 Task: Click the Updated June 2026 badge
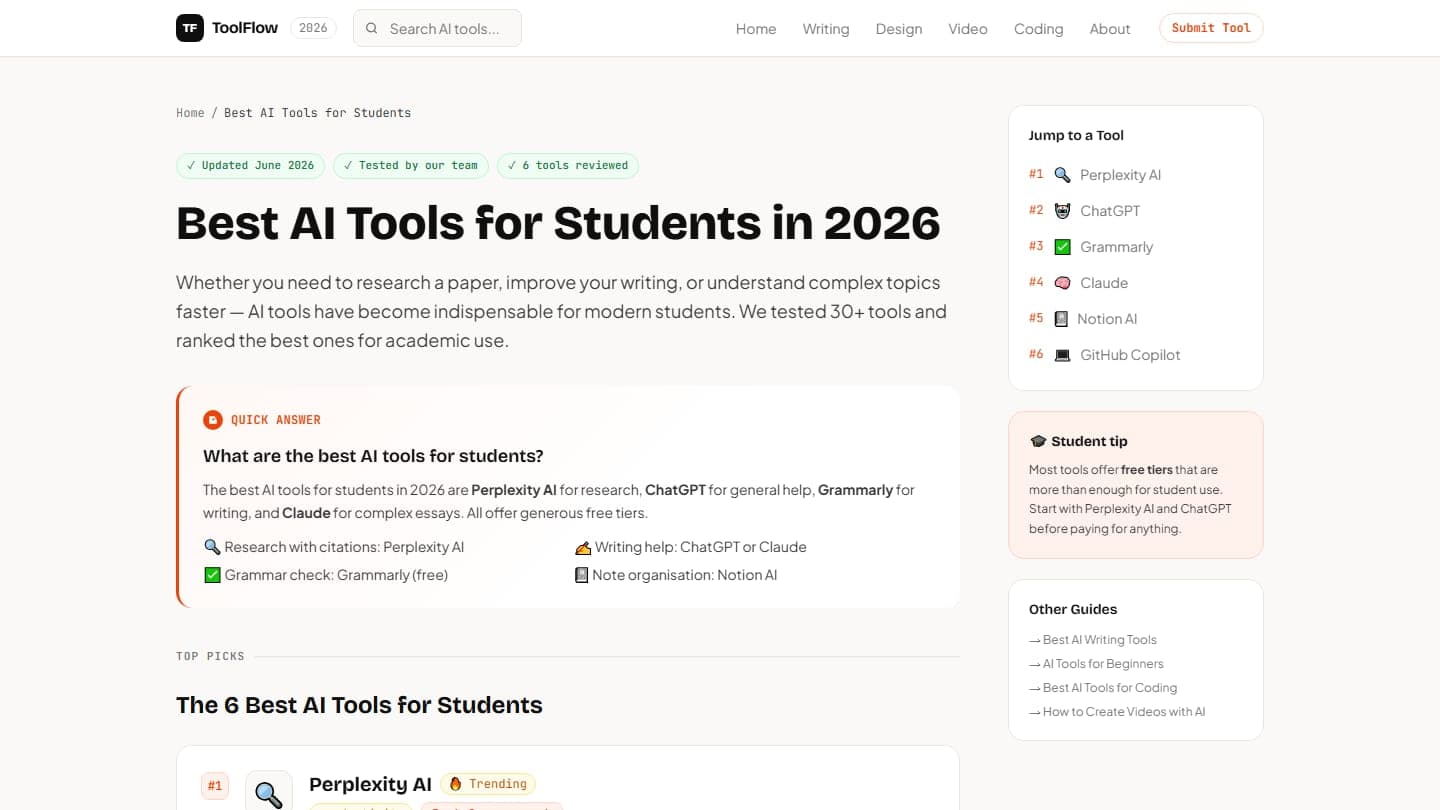click(x=250, y=166)
